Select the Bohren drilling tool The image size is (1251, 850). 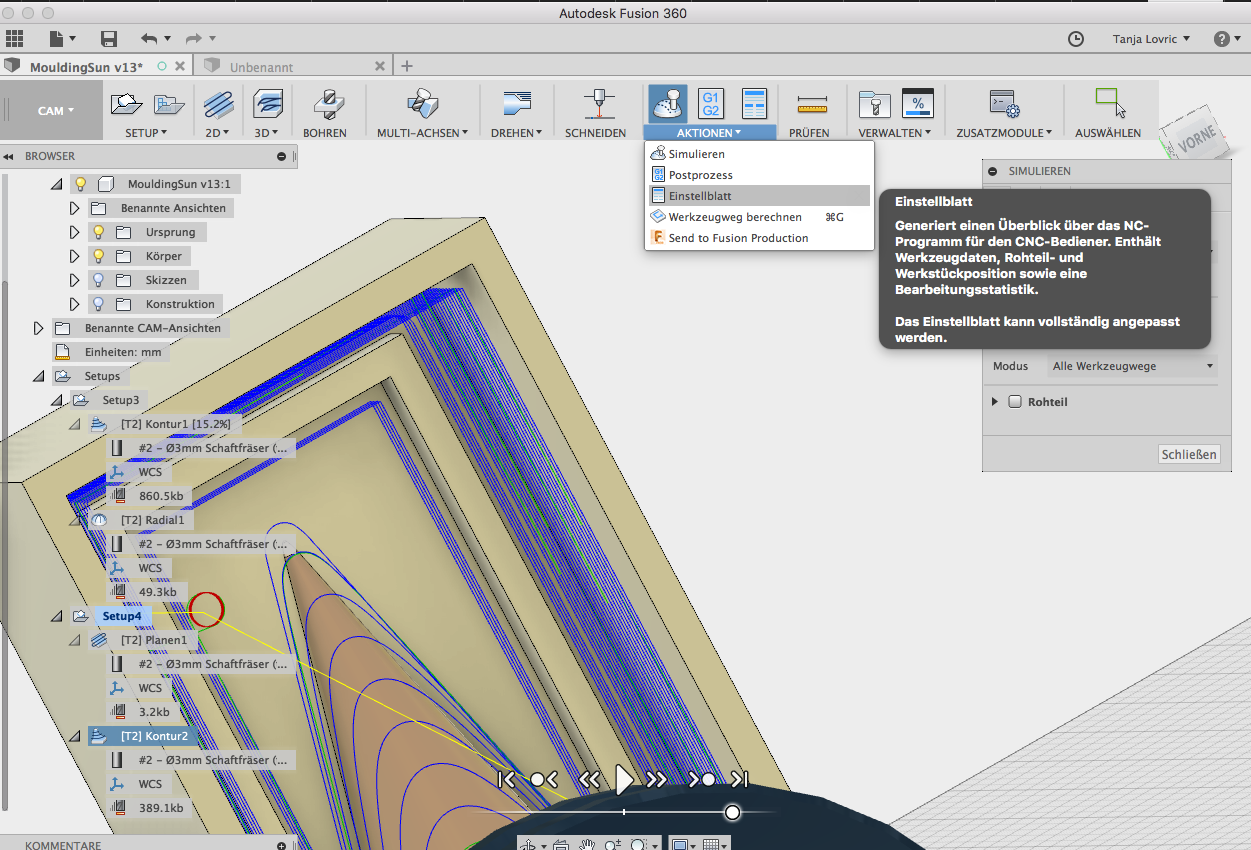[x=326, y=104]
